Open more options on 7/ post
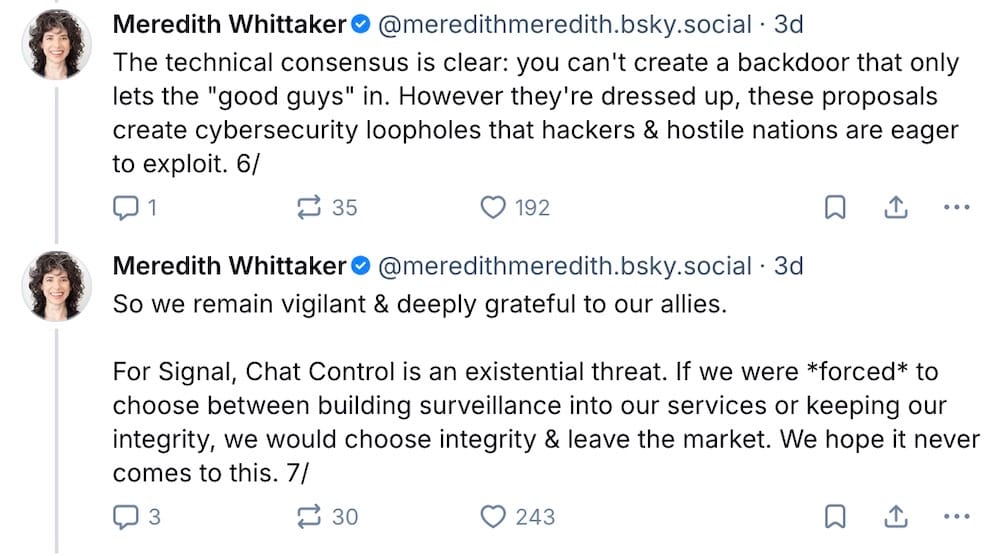The image size is (1000, 556). click(957, 517)
